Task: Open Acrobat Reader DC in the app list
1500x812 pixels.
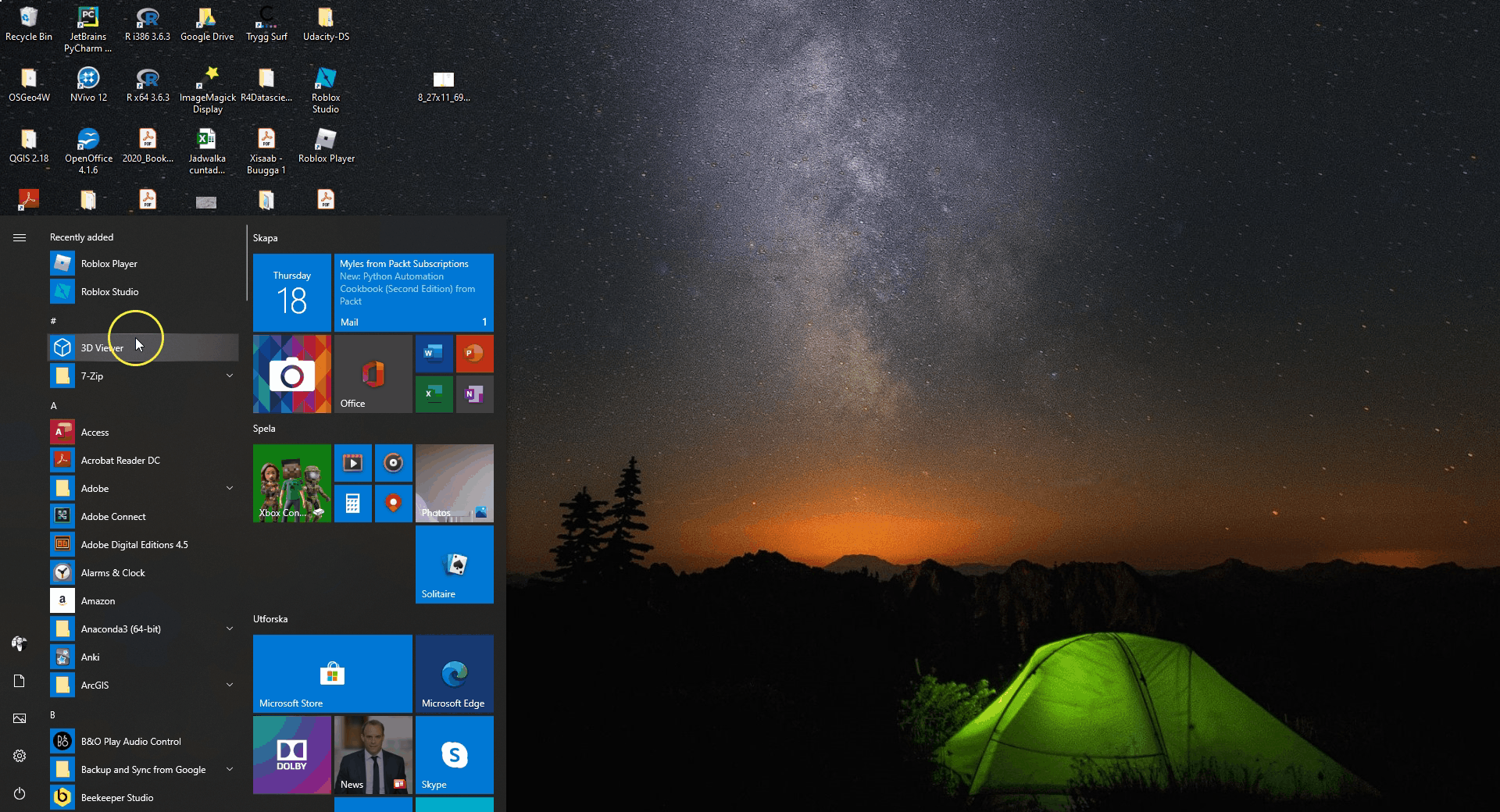Action: pyautogui.click(x=143, y=461)
